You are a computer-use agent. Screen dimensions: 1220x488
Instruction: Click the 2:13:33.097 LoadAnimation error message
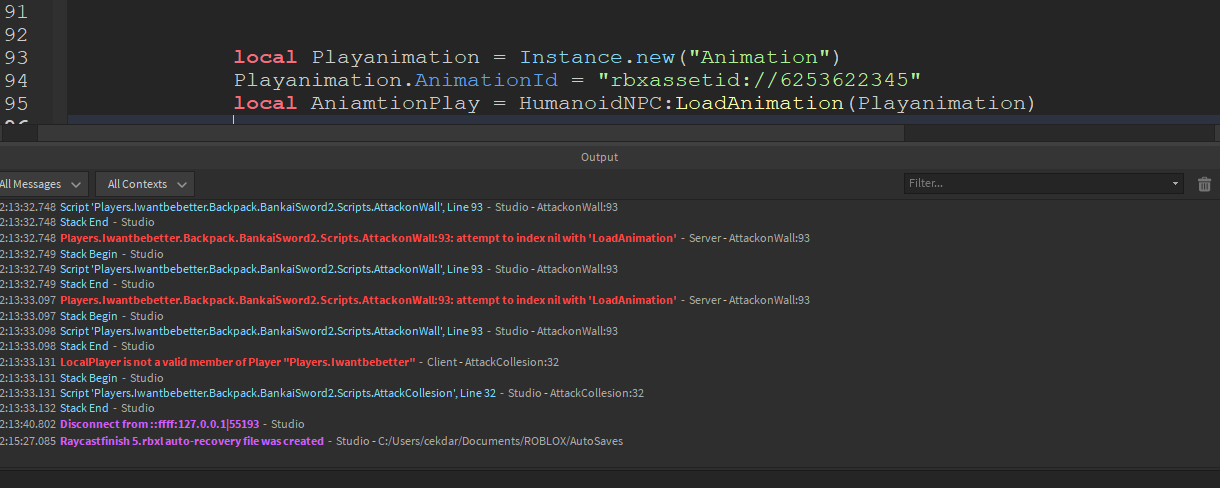(367, 300)
